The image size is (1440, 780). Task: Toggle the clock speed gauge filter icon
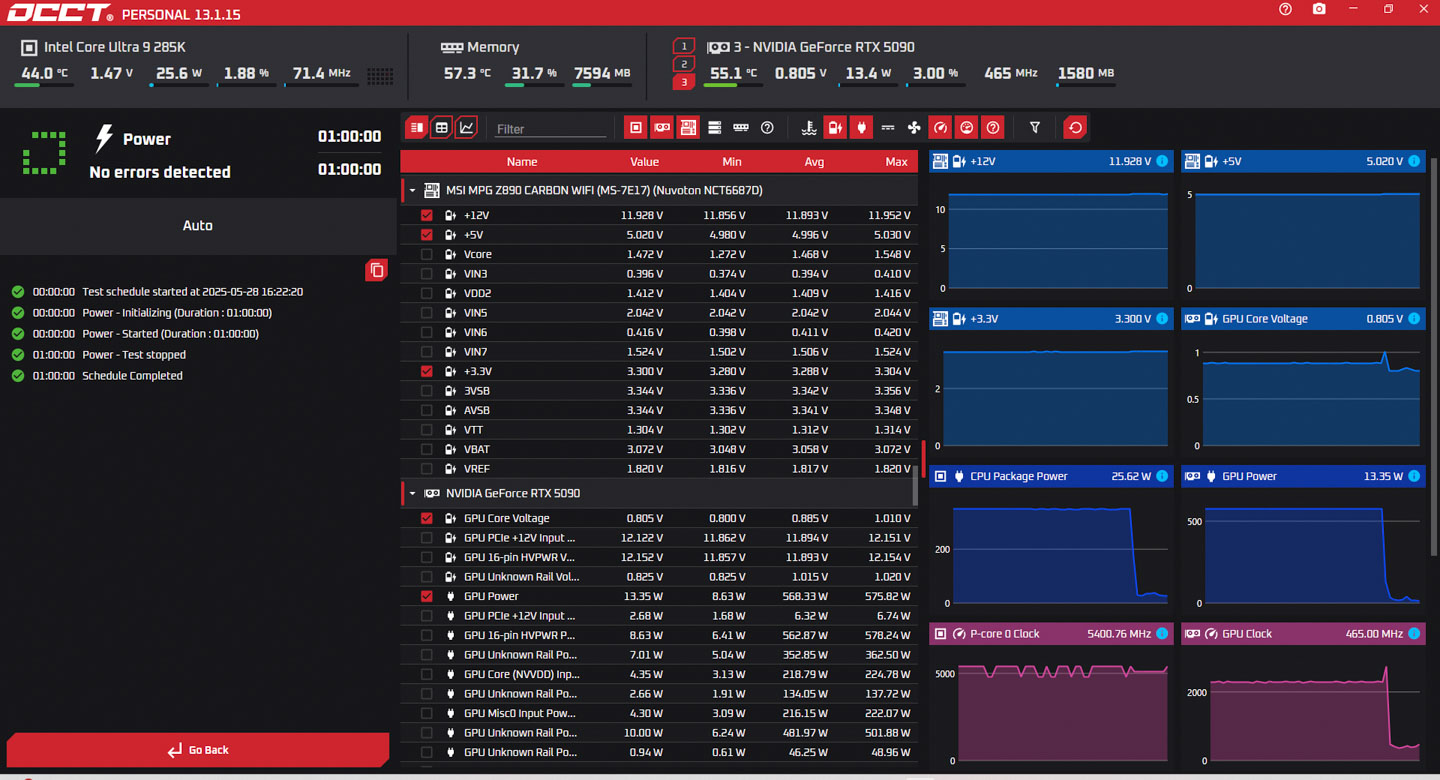(940, 128)
